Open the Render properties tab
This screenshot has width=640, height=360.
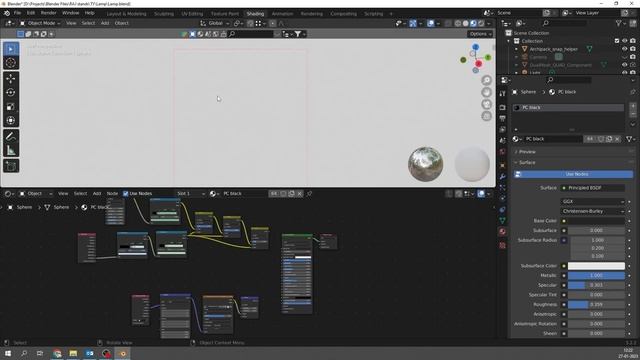click(x=502, y=107)
